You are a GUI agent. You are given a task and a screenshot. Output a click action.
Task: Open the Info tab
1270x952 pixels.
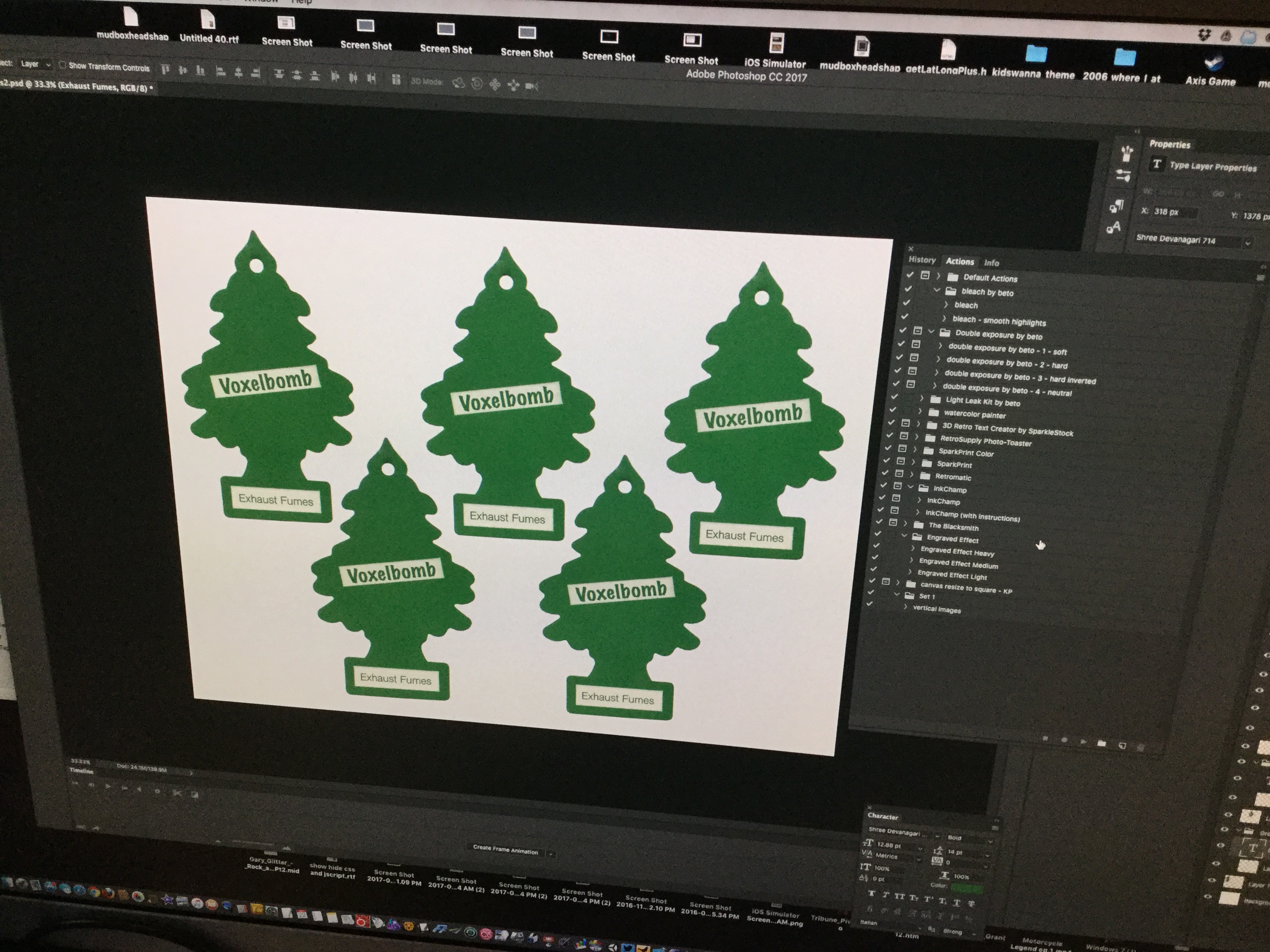[991, 263]
